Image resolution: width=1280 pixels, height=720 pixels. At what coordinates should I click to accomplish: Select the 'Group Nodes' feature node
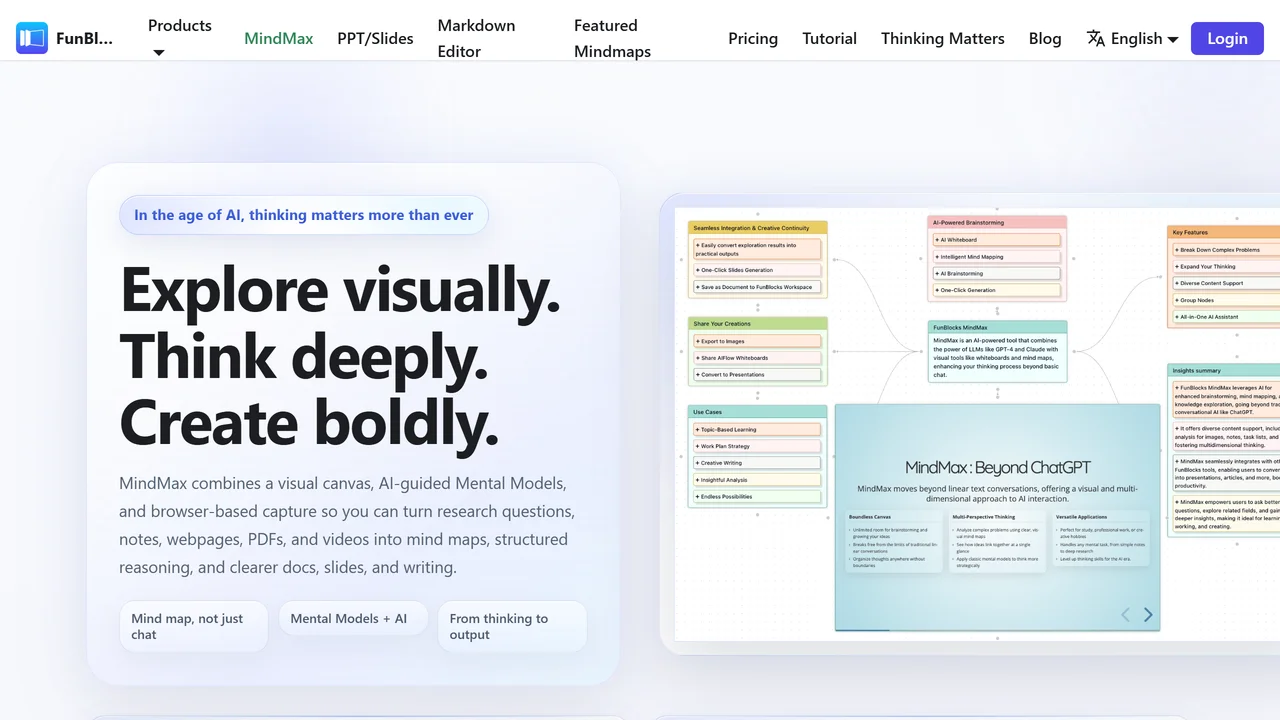pyautogui.click(x=1226, y=300)
